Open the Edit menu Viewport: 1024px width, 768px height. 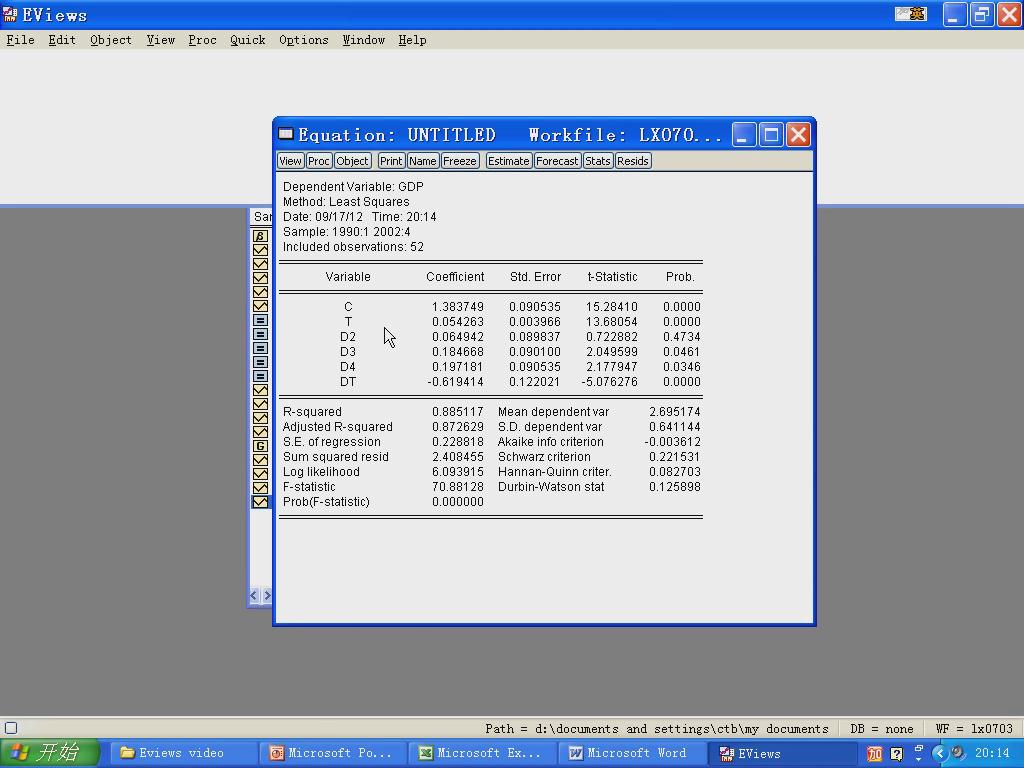(x=62, y=40)
